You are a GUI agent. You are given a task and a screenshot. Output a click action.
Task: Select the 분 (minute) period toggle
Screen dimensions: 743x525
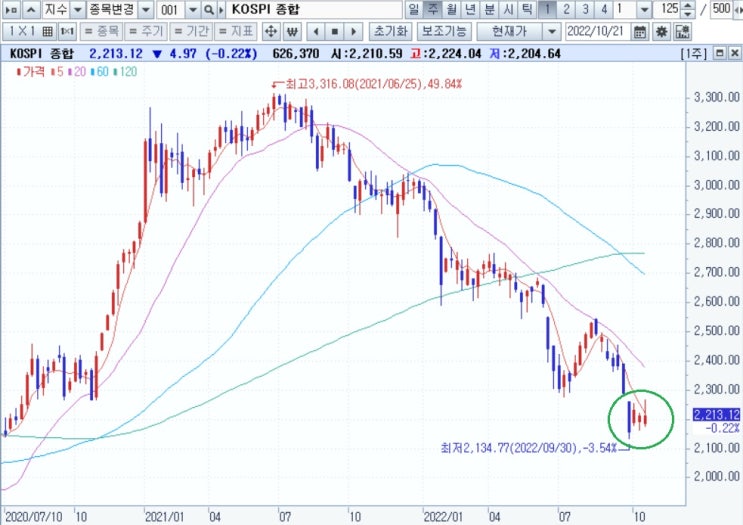point(489,9)
